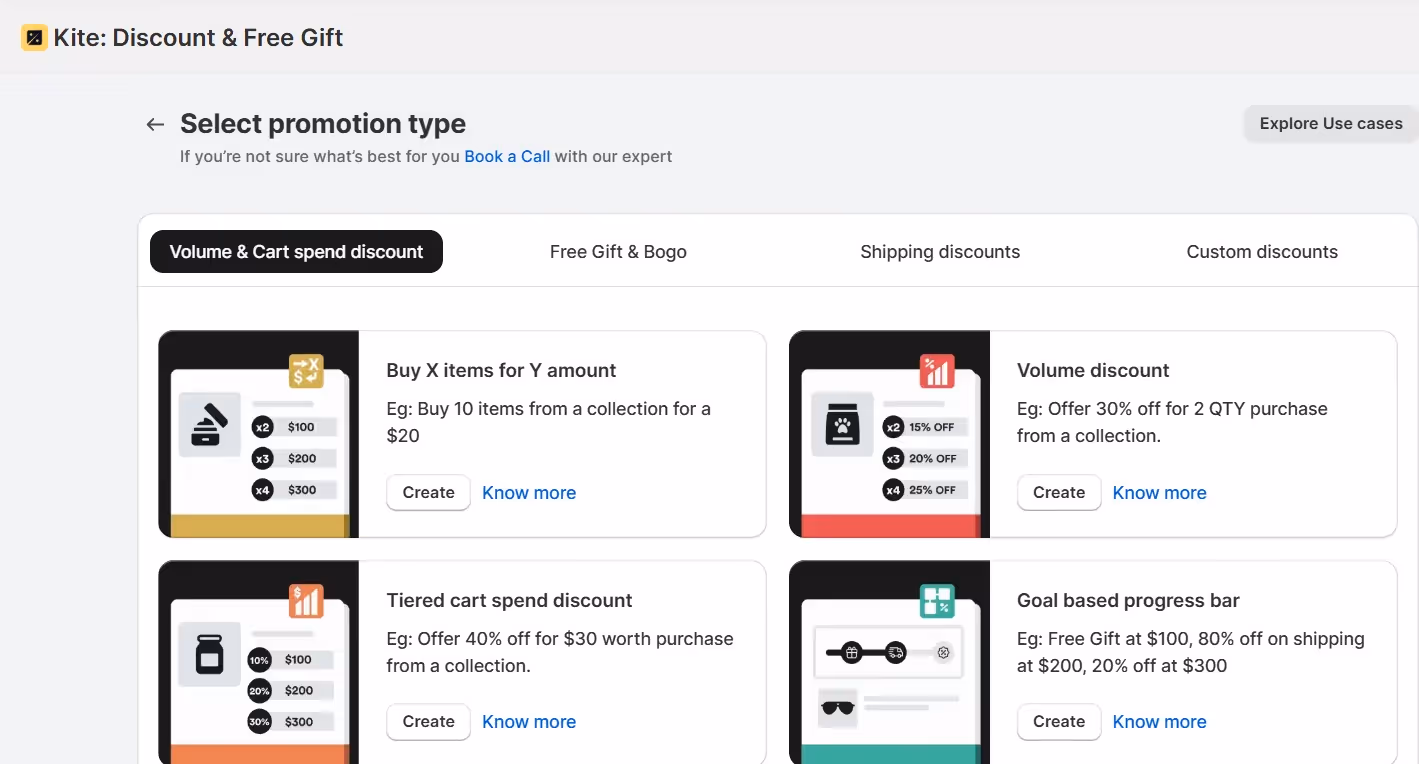Viewport: 1419px width, 764px height.
Task: Select Volume & Cart spend discount tab
Action: click(x=296, y=252)
